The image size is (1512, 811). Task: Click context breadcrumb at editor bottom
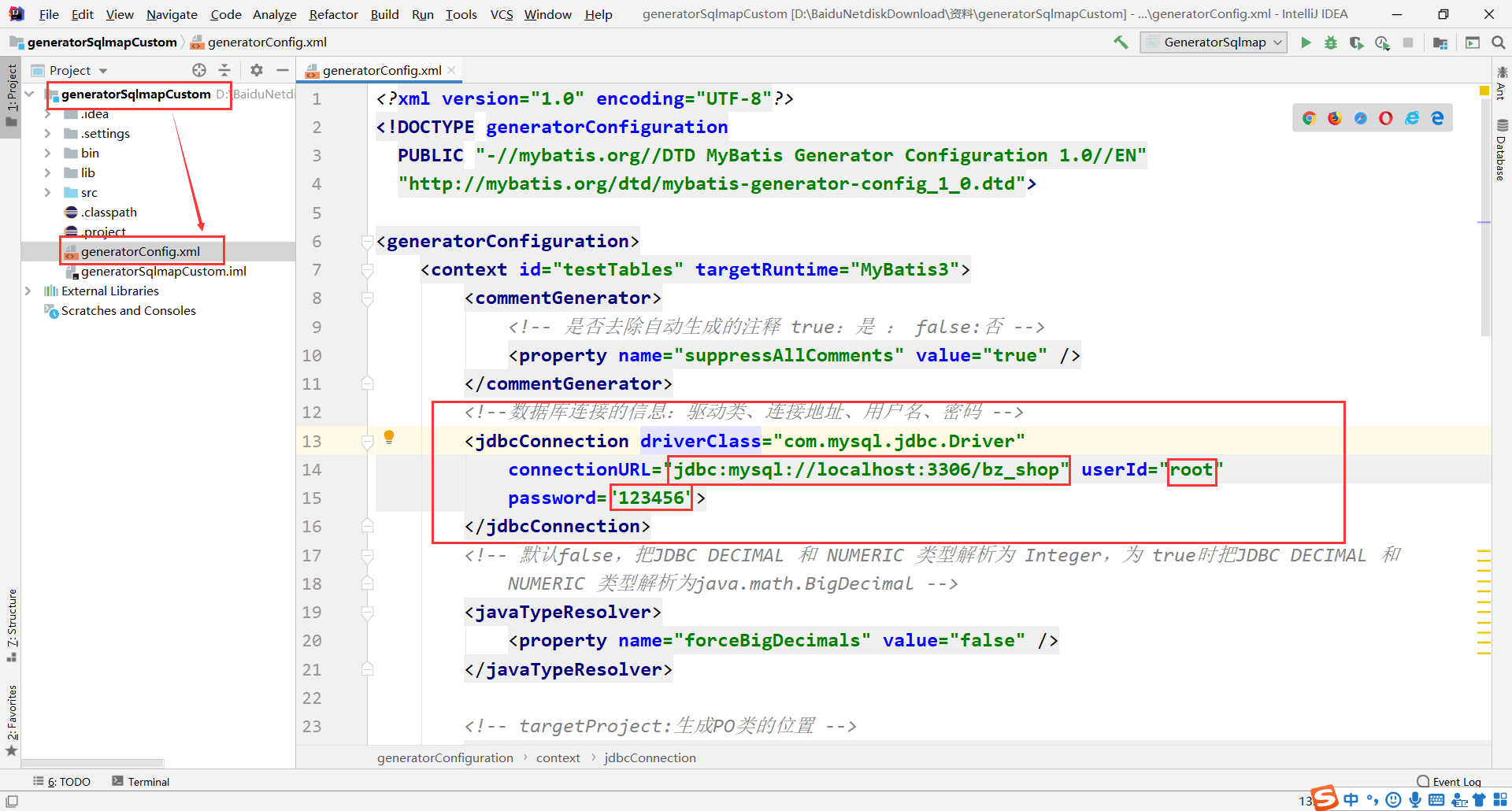[558, 757]
